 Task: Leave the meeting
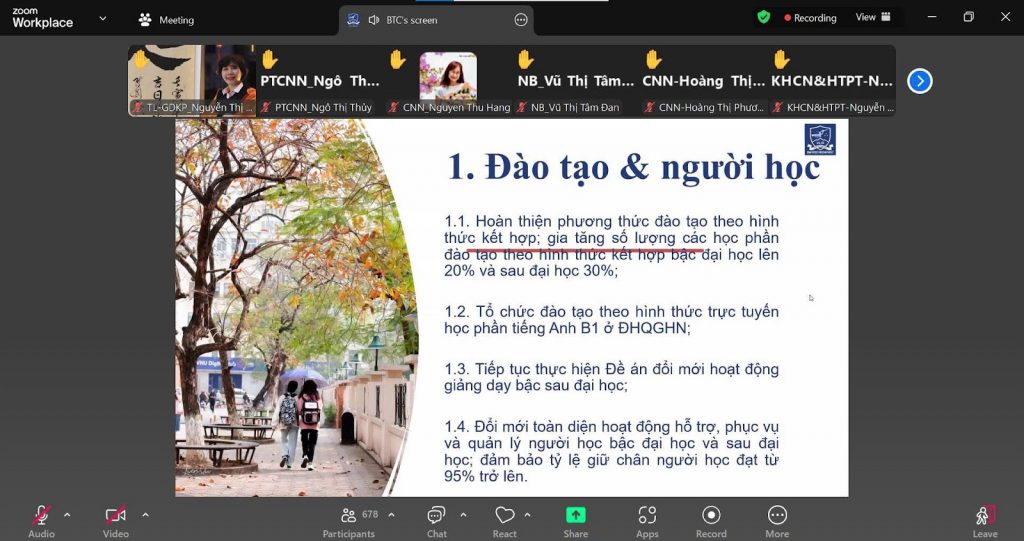[985, 518]
